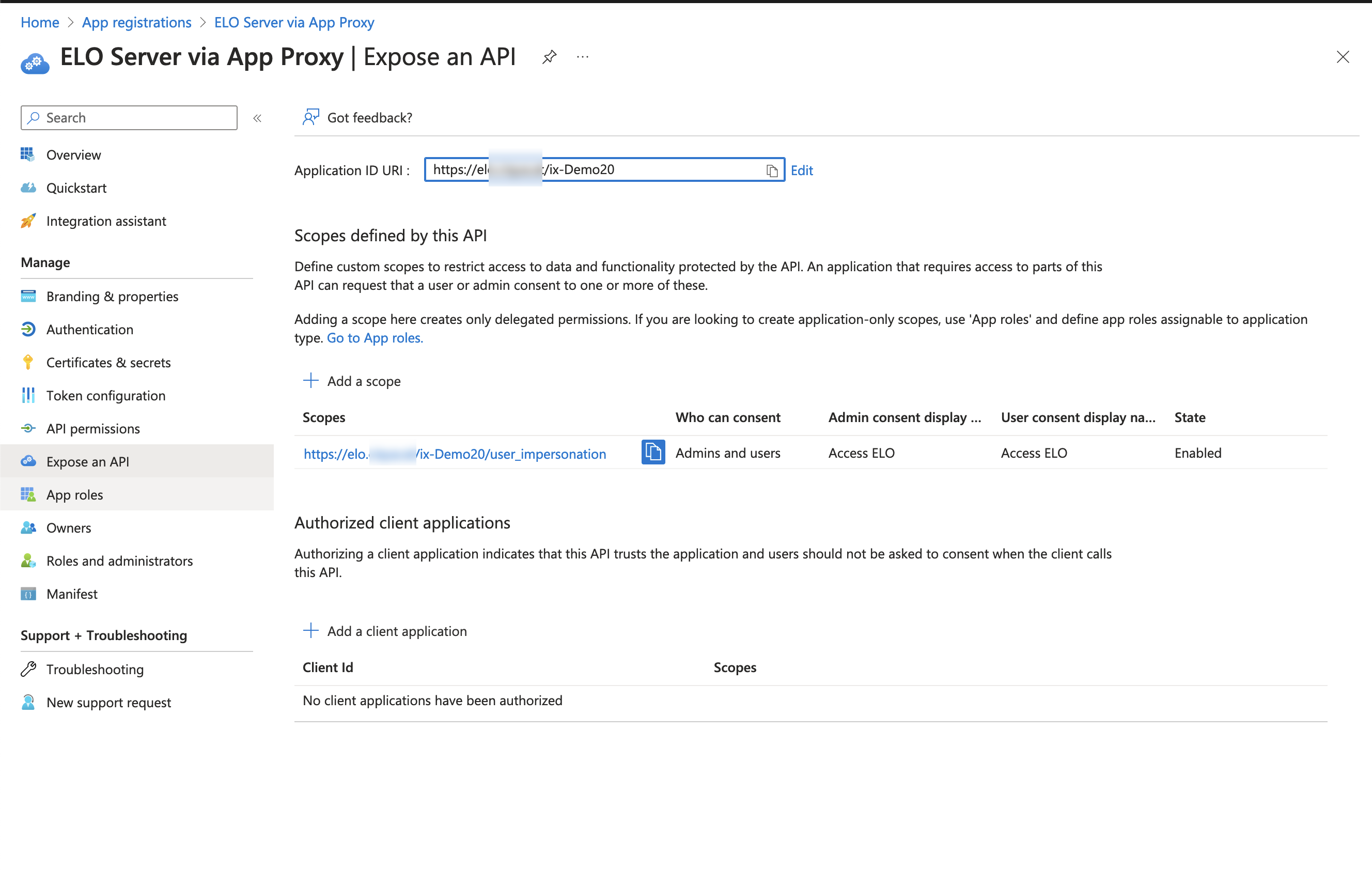Click the New support request icon
The height and width of the screenshot is (871, 1372).
[28, 702]
